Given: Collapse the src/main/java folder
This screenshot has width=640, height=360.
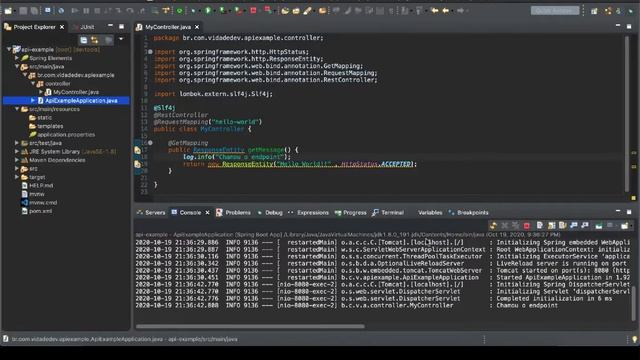Looking at the screenshot, I should [17, 67].
